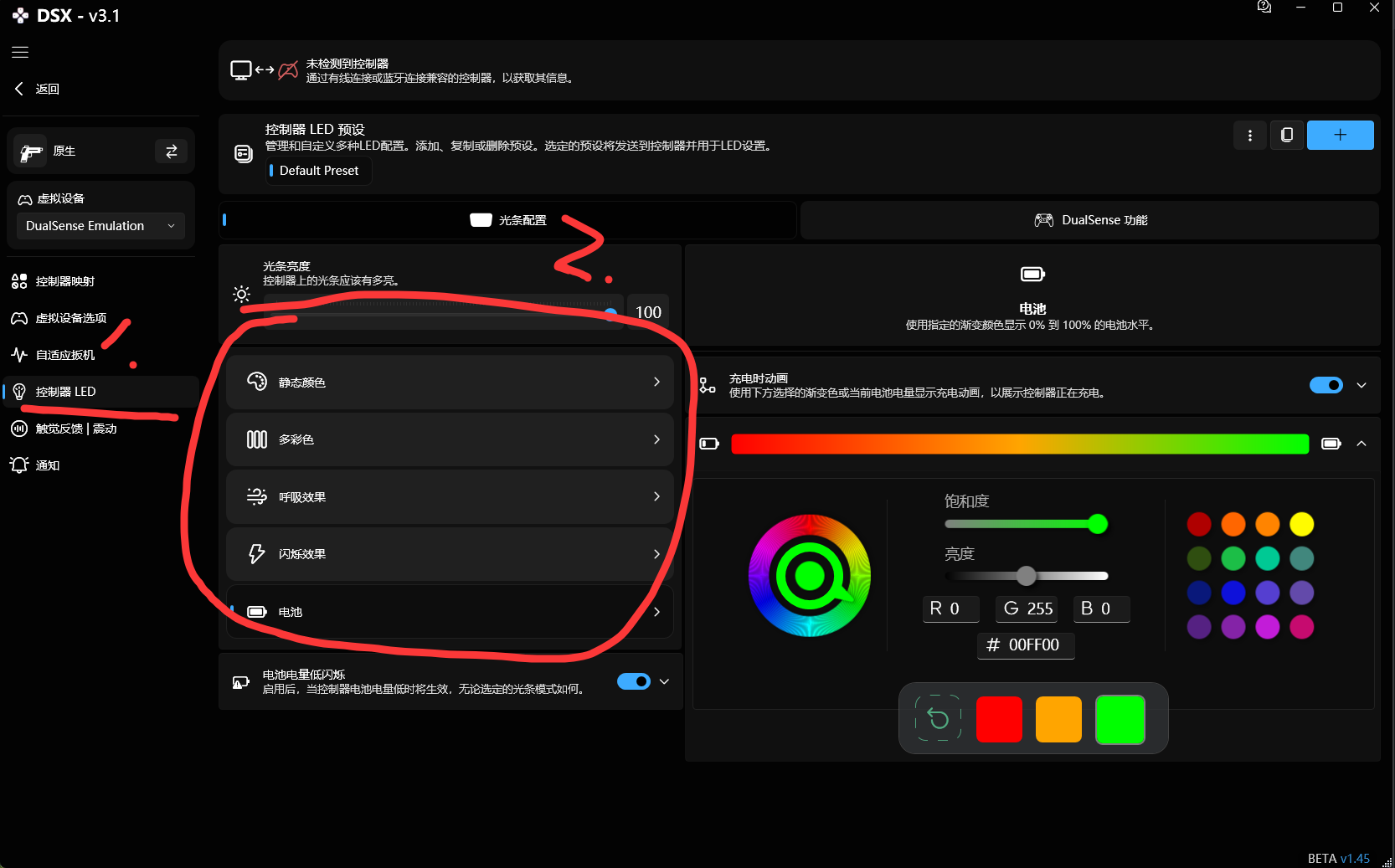This screenshot has height=868, width=1395.
Task: Click the help/feedback icon in title bar
Action: pos(1264,7)
